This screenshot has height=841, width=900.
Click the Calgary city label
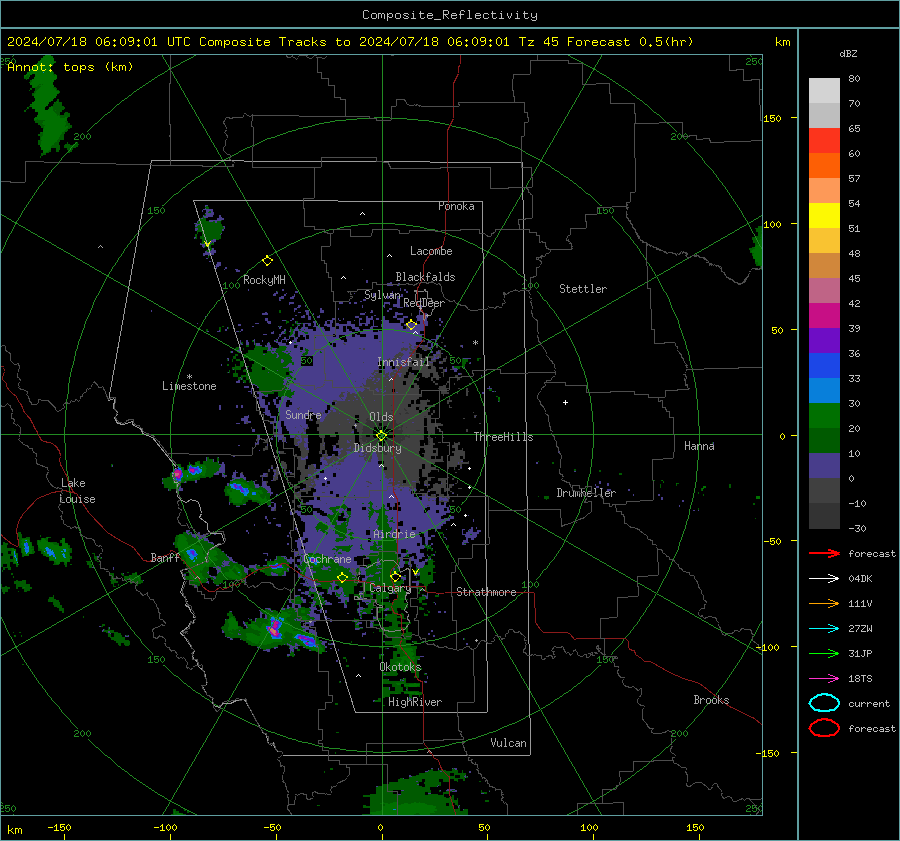click(x=390, y=588)
